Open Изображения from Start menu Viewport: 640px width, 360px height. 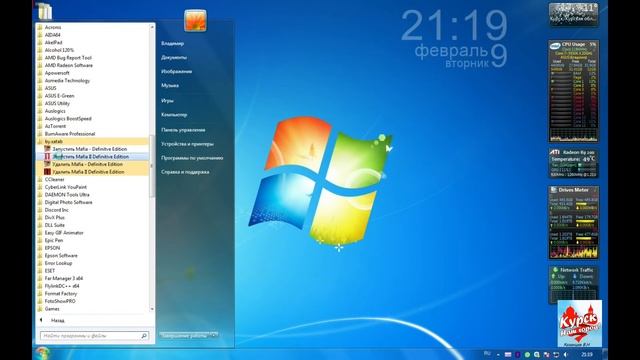point(176,71)
